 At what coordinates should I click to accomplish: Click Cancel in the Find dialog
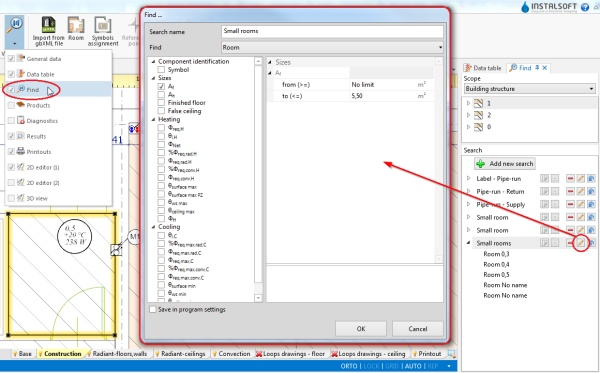pos(417,329)
